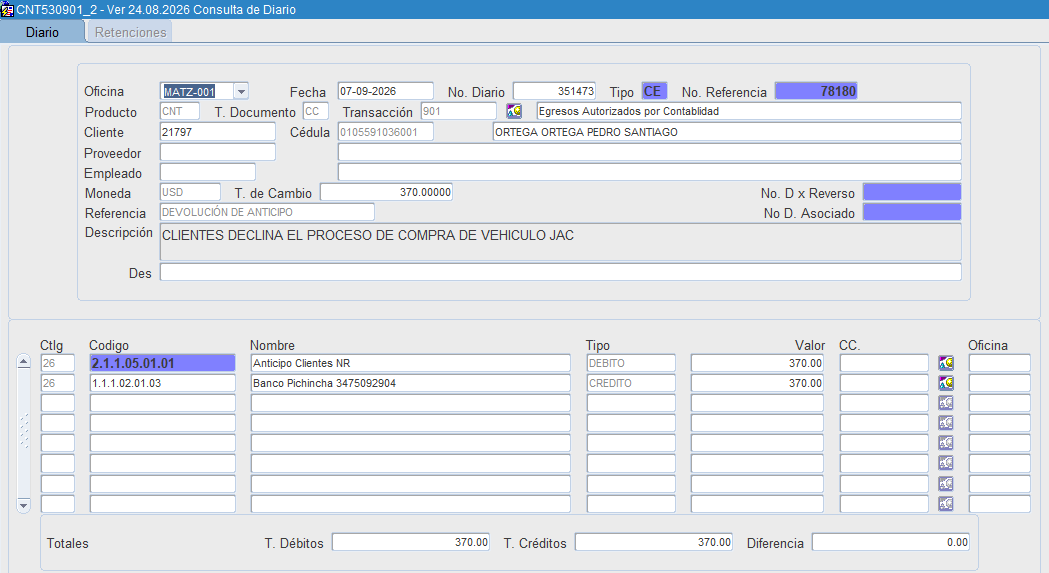Click the Nombre column header

[272, 345]
